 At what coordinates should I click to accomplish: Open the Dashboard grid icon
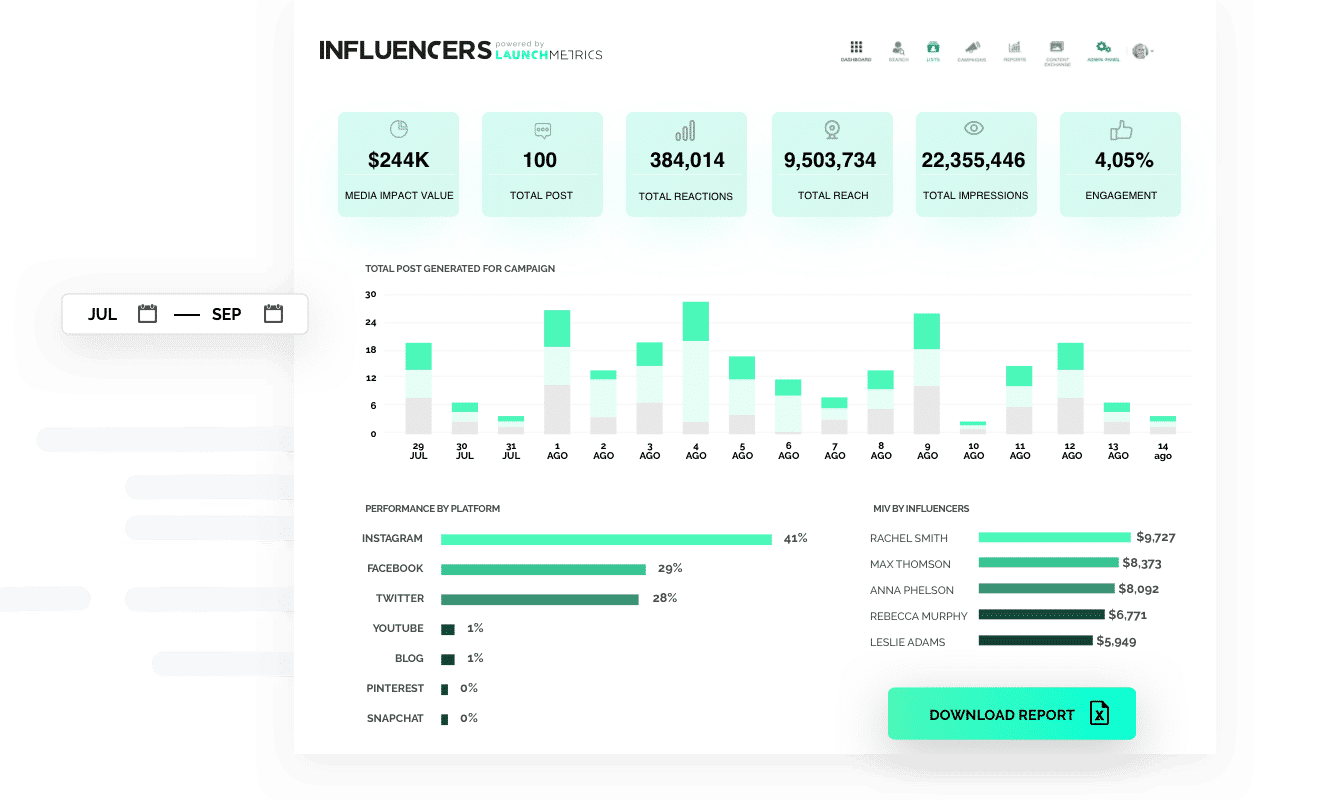(x=857, y=47)
